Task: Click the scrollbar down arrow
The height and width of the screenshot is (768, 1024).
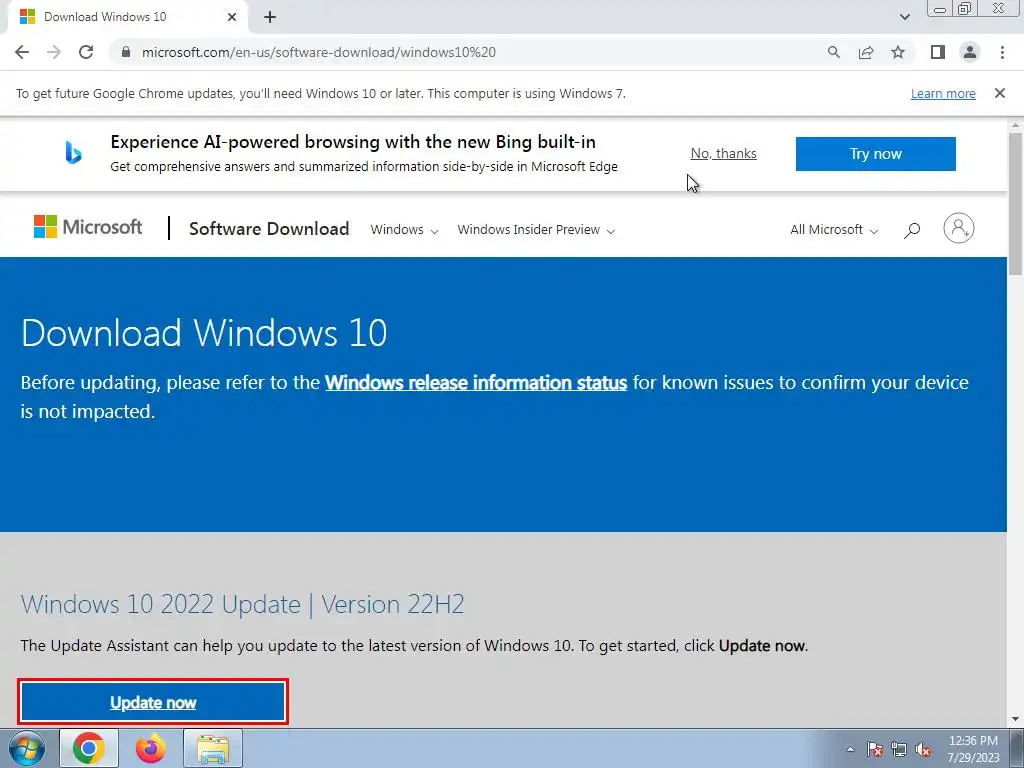Action: tap(1016, 720)
